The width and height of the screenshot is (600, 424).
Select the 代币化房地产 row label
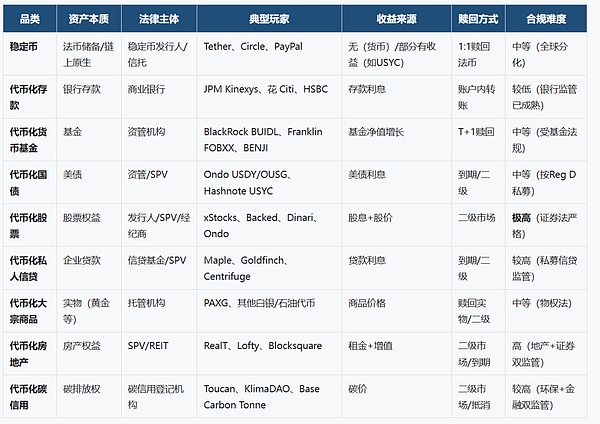point(28,354)
